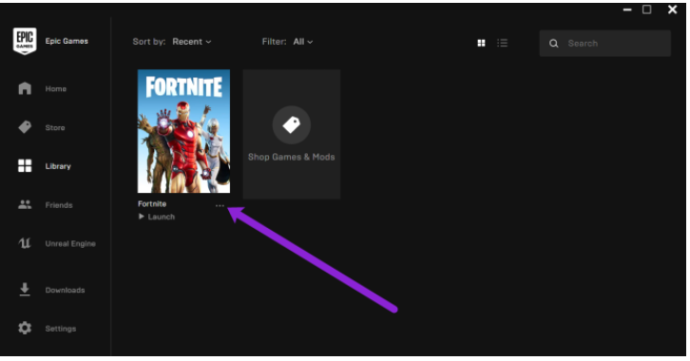Click the Unreal Engine logo icon

coord(25,243)
